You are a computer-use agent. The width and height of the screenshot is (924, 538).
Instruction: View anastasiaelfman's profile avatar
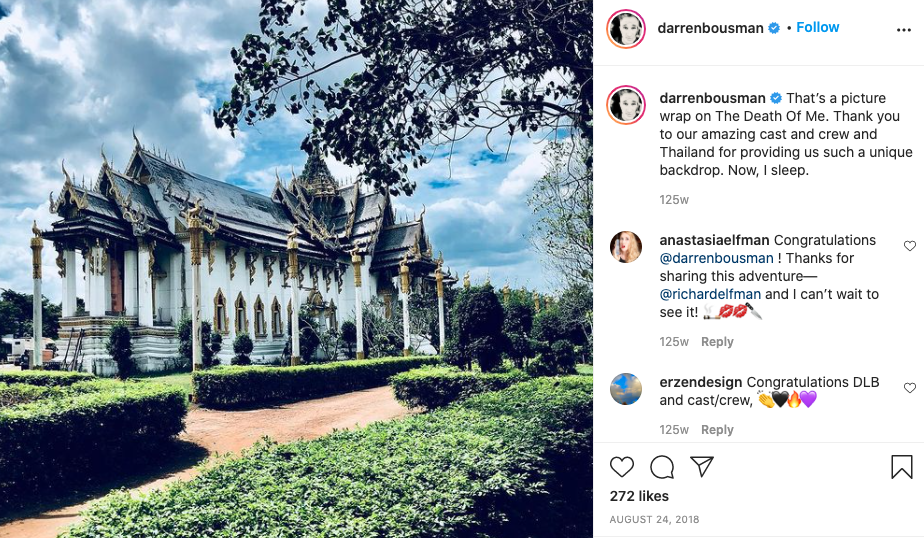click(x=626, y=247)
